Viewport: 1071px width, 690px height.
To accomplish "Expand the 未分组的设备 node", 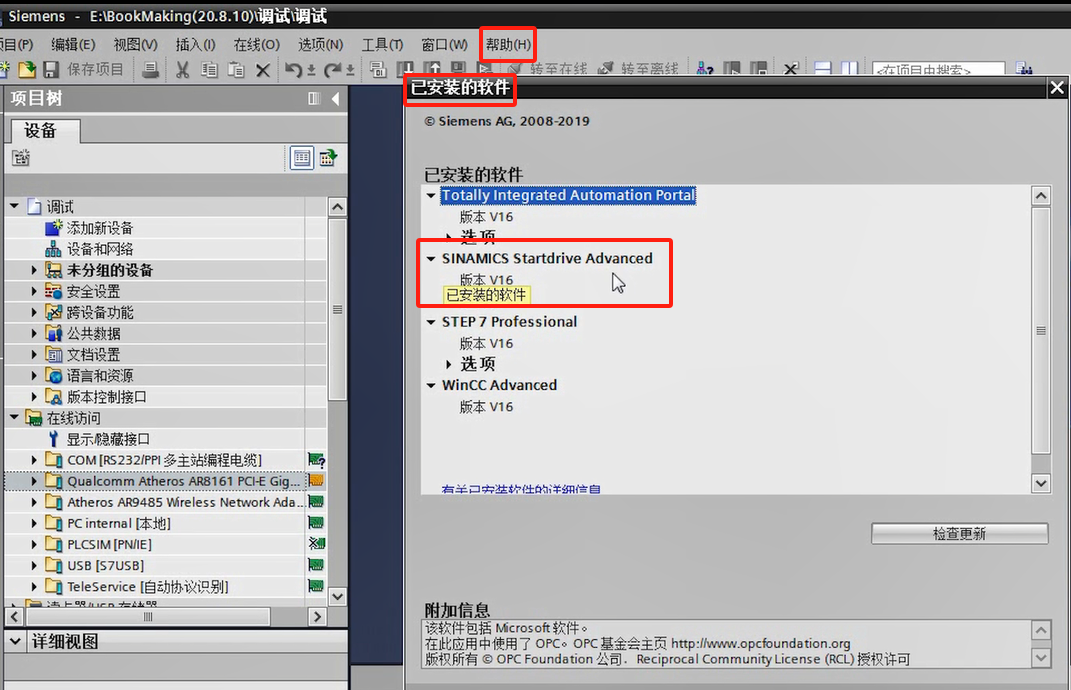I will pyautogui.click(x=34, y=270).
